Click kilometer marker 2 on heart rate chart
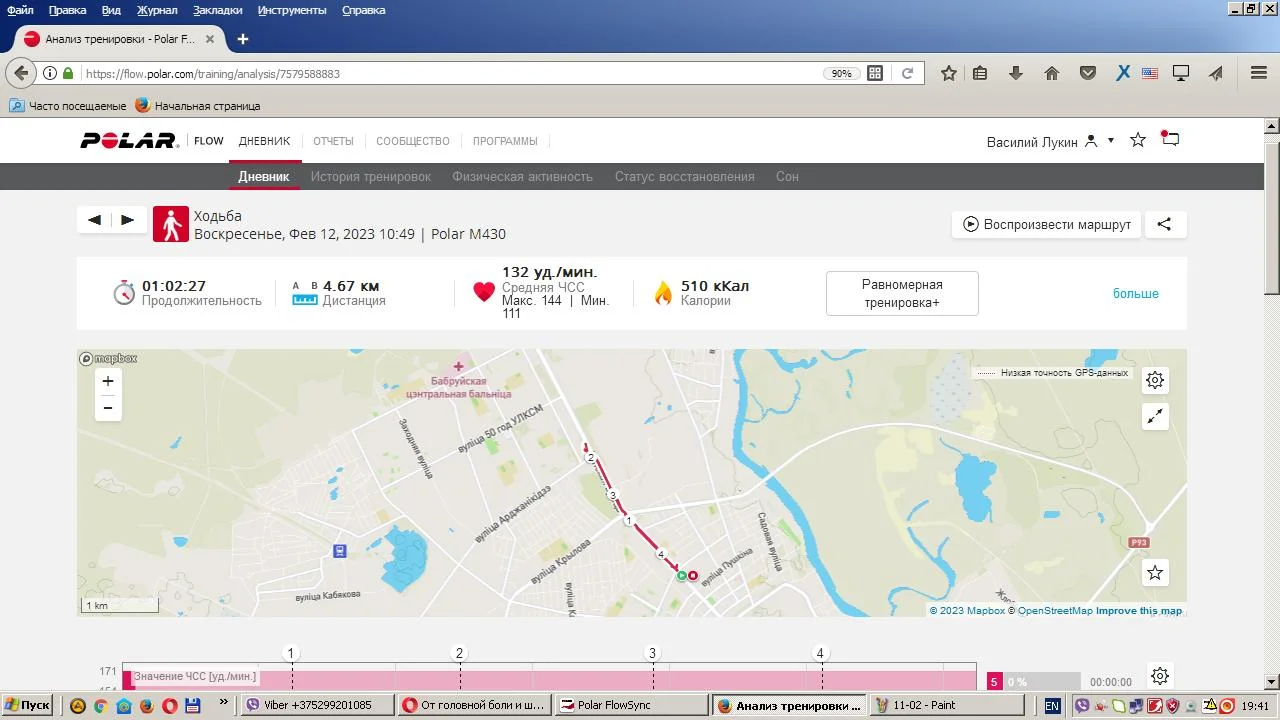The image size is (1280, 720). [x=460, y=654]
